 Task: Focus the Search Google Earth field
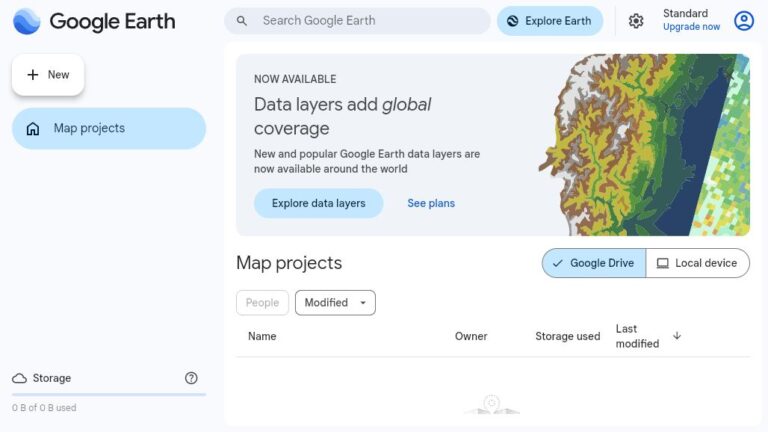(x=357, y=21)
